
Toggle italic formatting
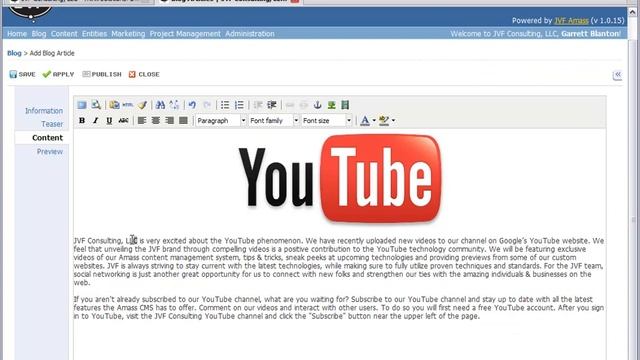pos(96,120)
